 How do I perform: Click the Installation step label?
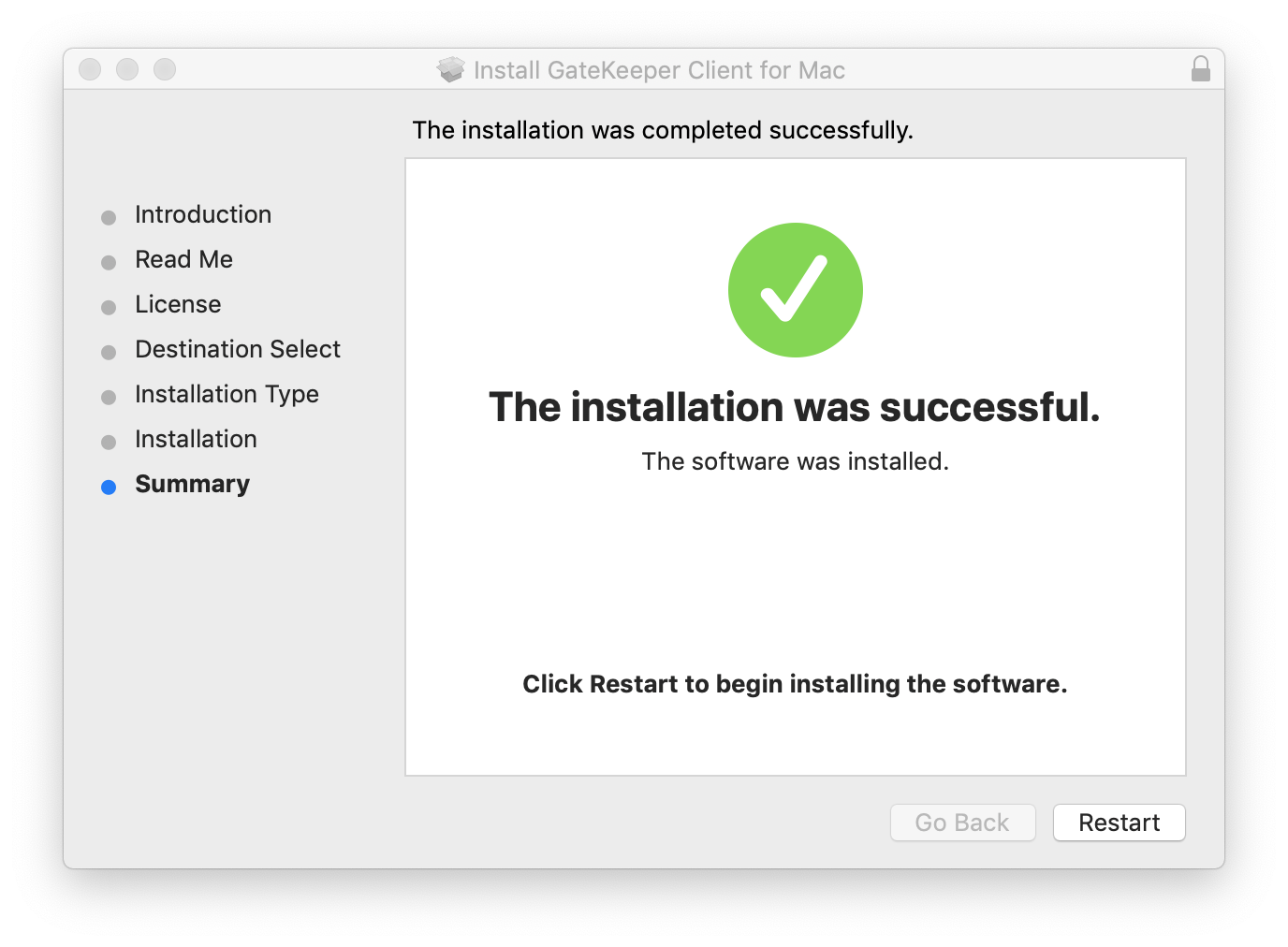point(196,439)
